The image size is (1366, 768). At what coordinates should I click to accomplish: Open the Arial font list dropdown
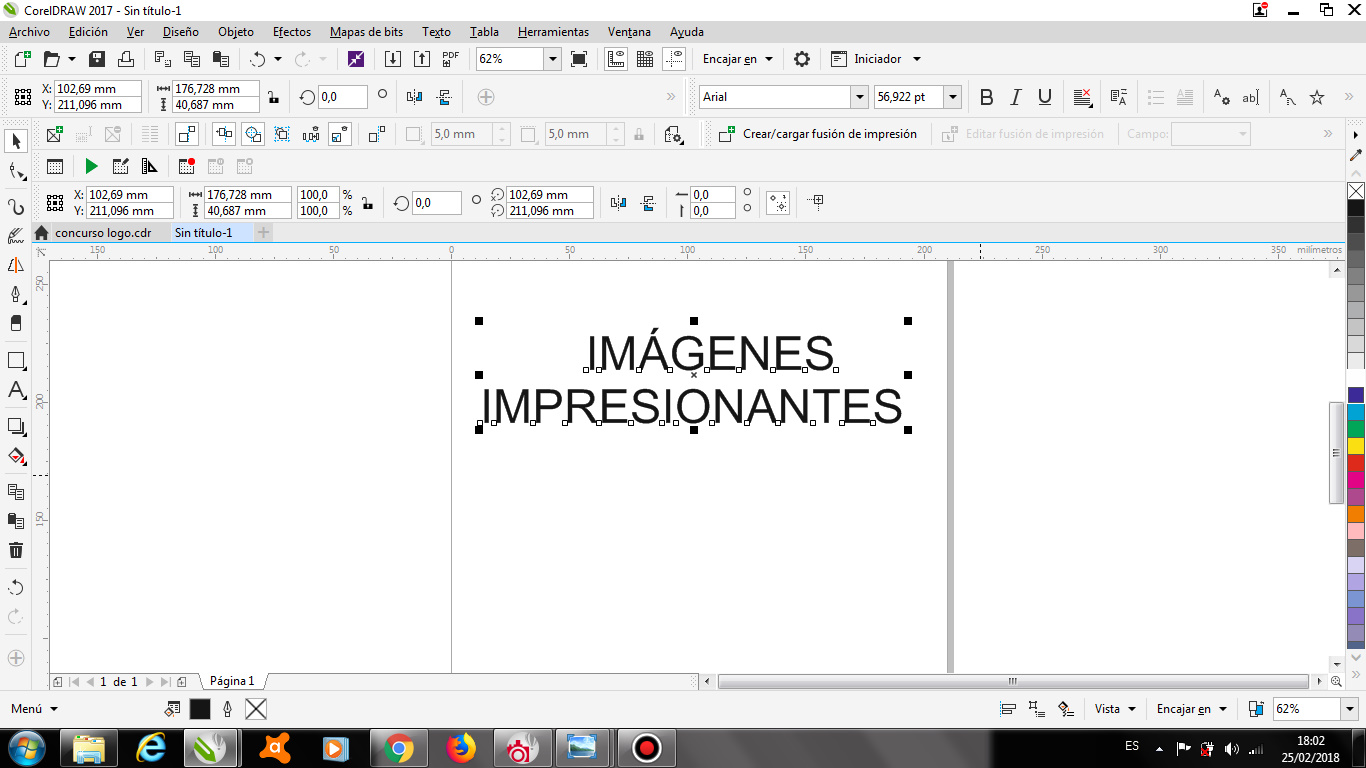pos(859,97)
